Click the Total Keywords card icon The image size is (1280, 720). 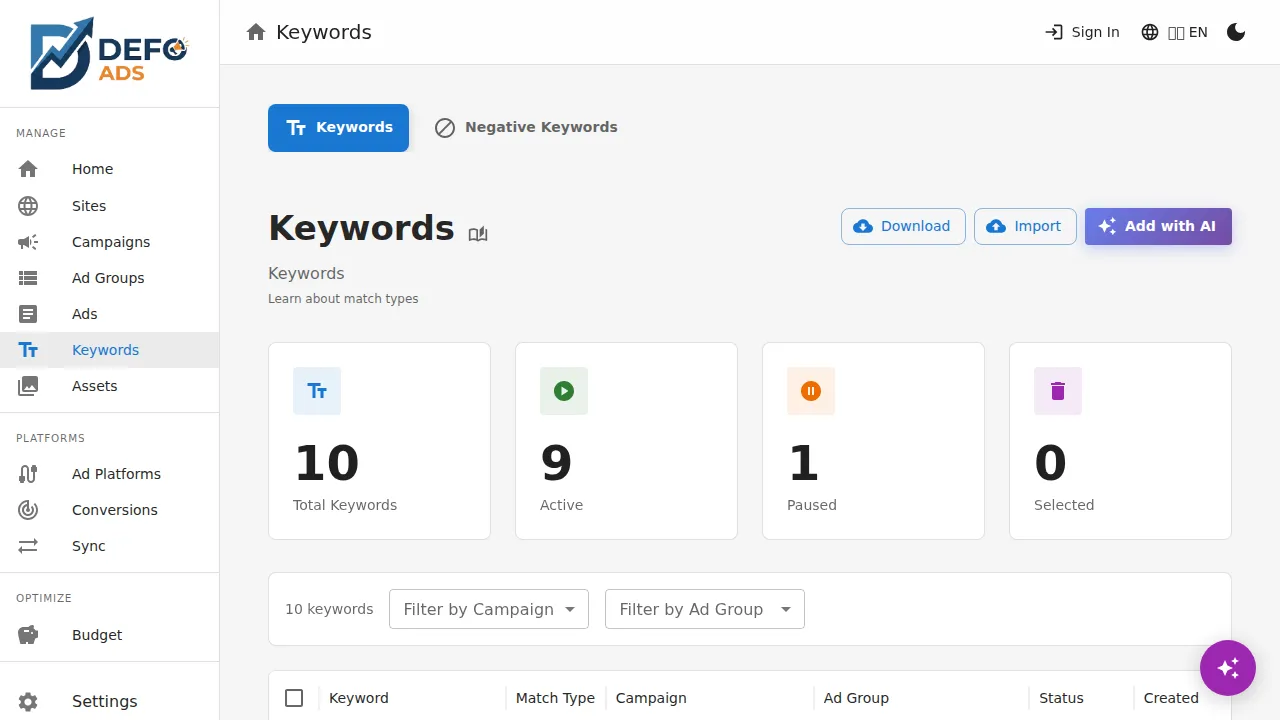pyautogui.click(x=317, y=391)
